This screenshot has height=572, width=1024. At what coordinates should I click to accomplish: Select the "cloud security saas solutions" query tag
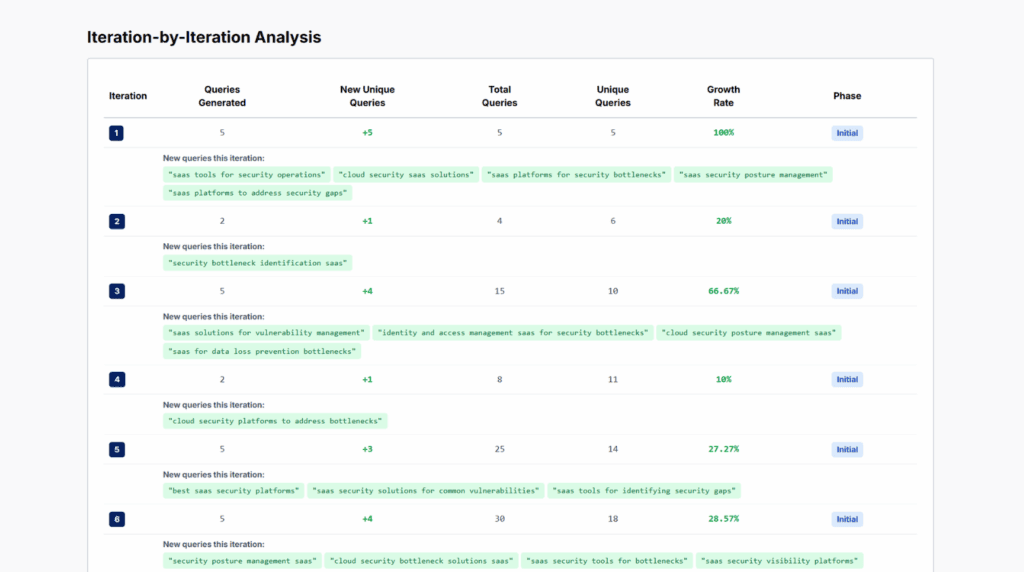point(406,175)
